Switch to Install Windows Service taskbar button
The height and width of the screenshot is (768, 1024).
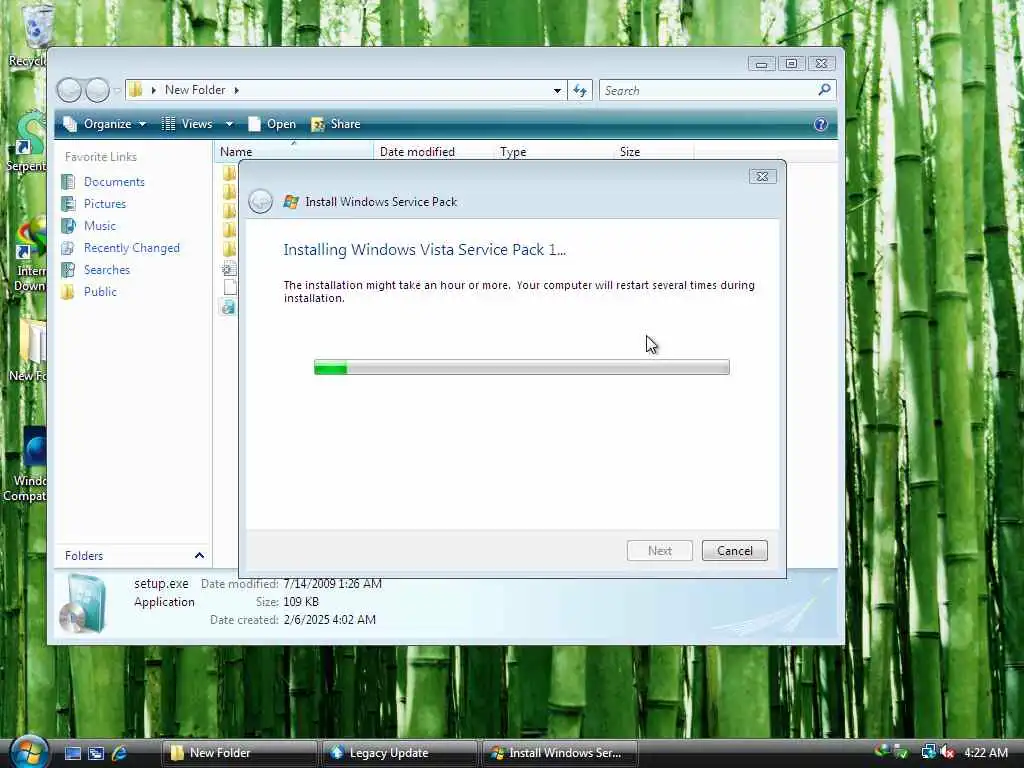click(559, 753)
